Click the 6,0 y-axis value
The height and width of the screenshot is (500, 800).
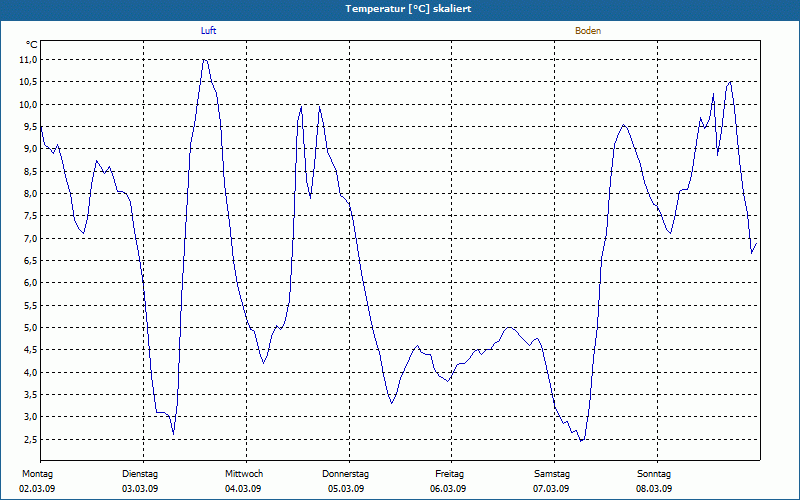pos(30,283)
